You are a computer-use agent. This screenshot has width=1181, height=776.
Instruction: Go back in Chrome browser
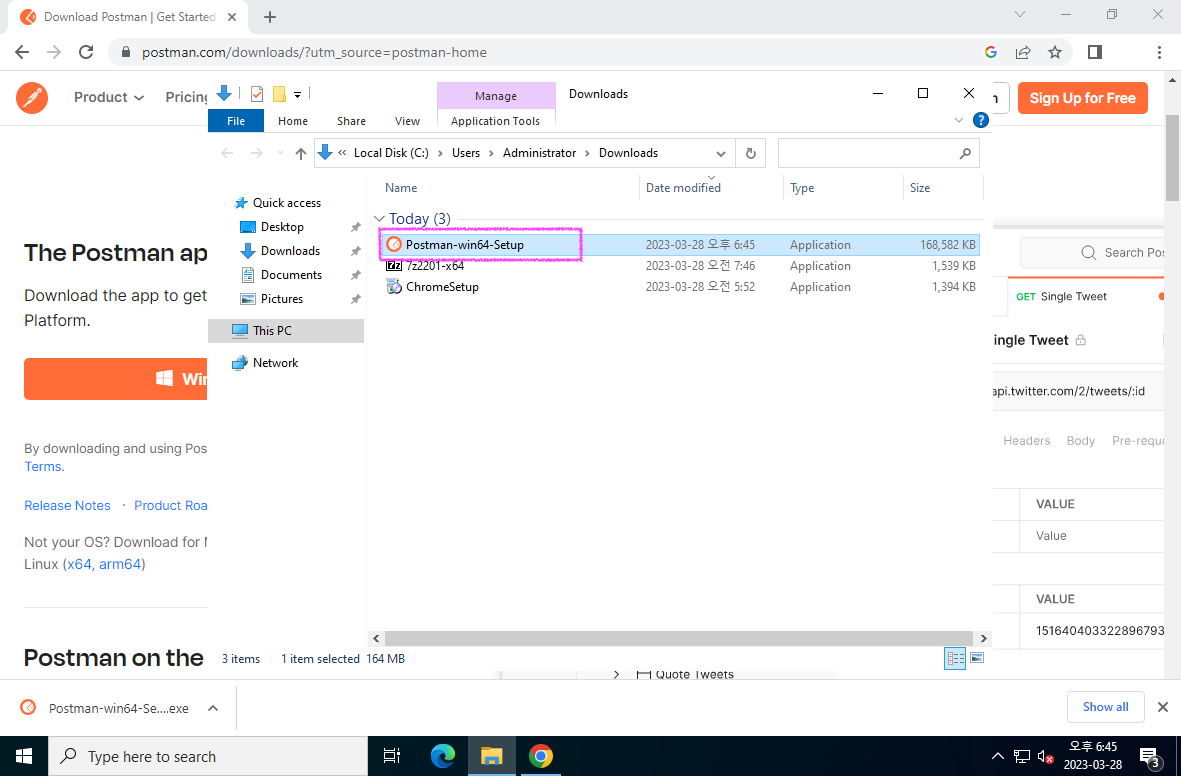click(23, 52)
